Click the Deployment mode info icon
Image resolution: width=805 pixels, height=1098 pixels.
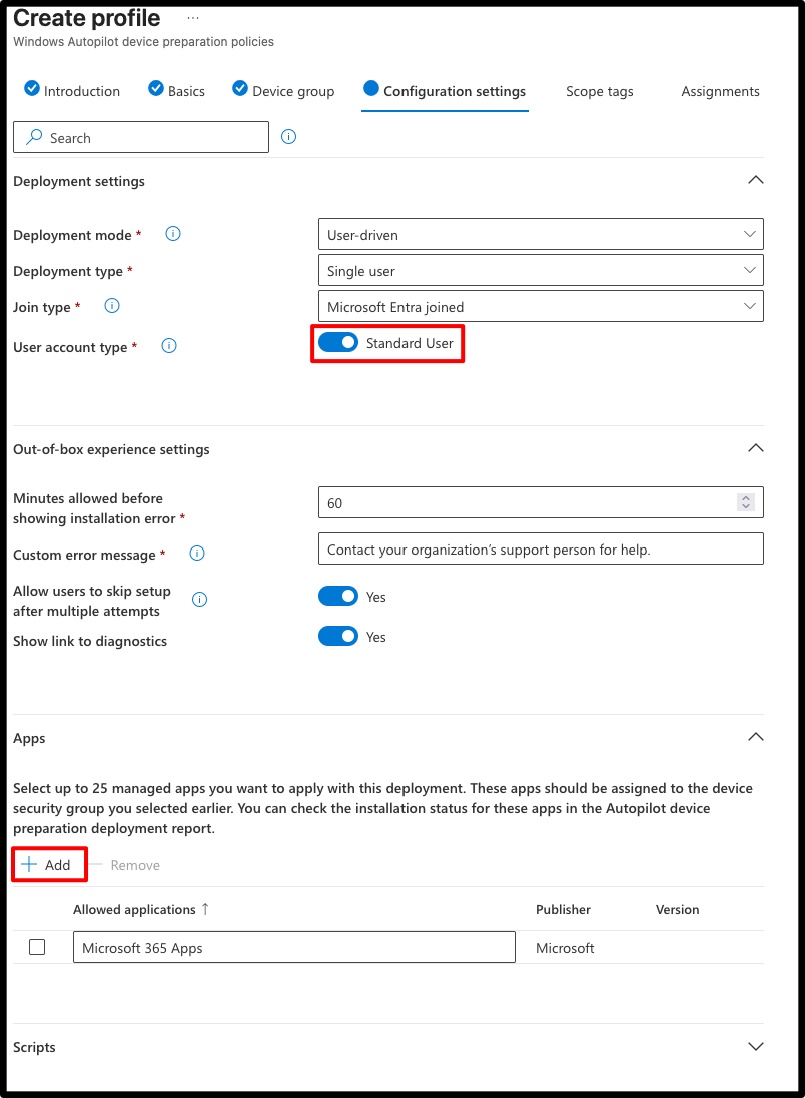pos(173,234)
